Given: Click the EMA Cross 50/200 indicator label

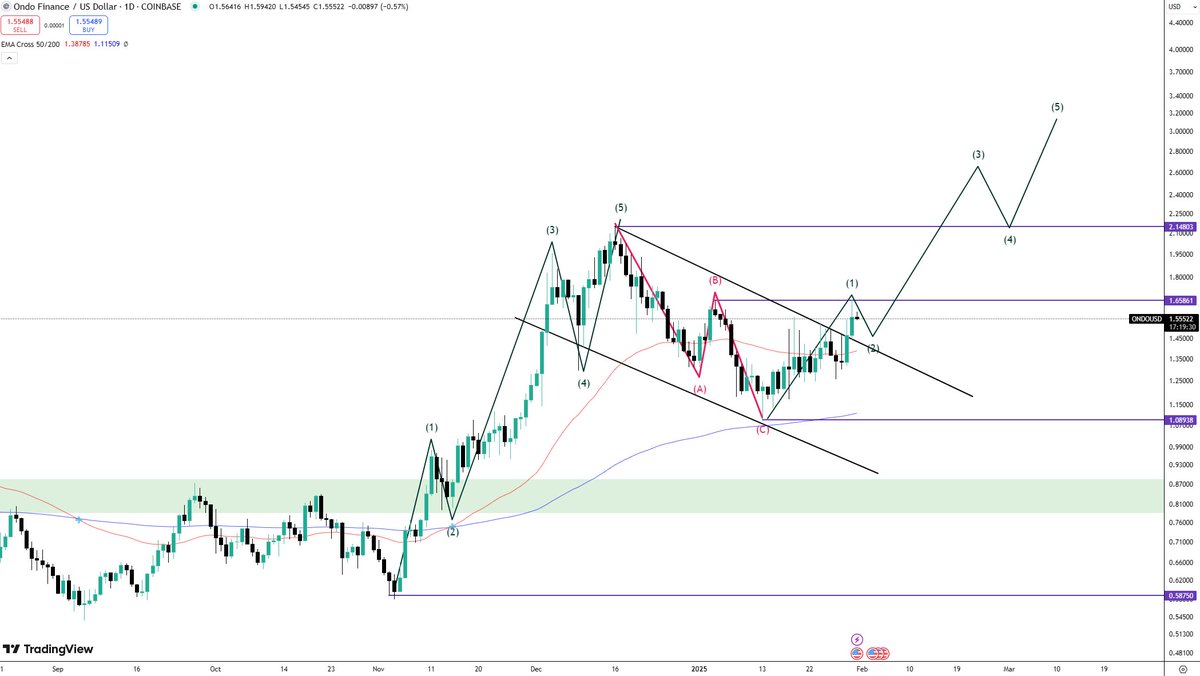Looking at the screenshot, I should (30, 45).
